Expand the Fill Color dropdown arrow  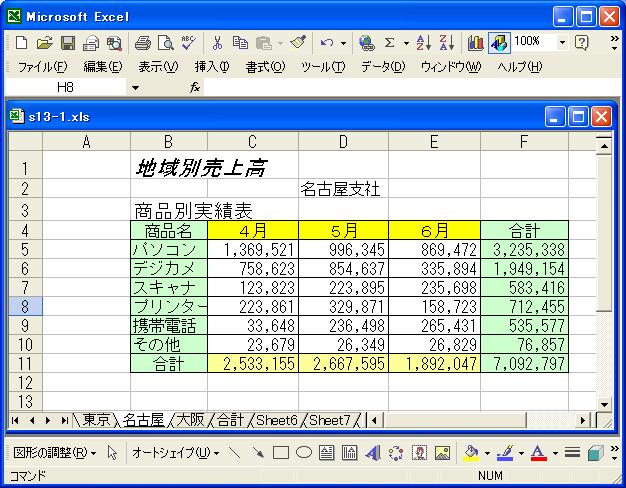pyautogui.click(x=487, y=453)
